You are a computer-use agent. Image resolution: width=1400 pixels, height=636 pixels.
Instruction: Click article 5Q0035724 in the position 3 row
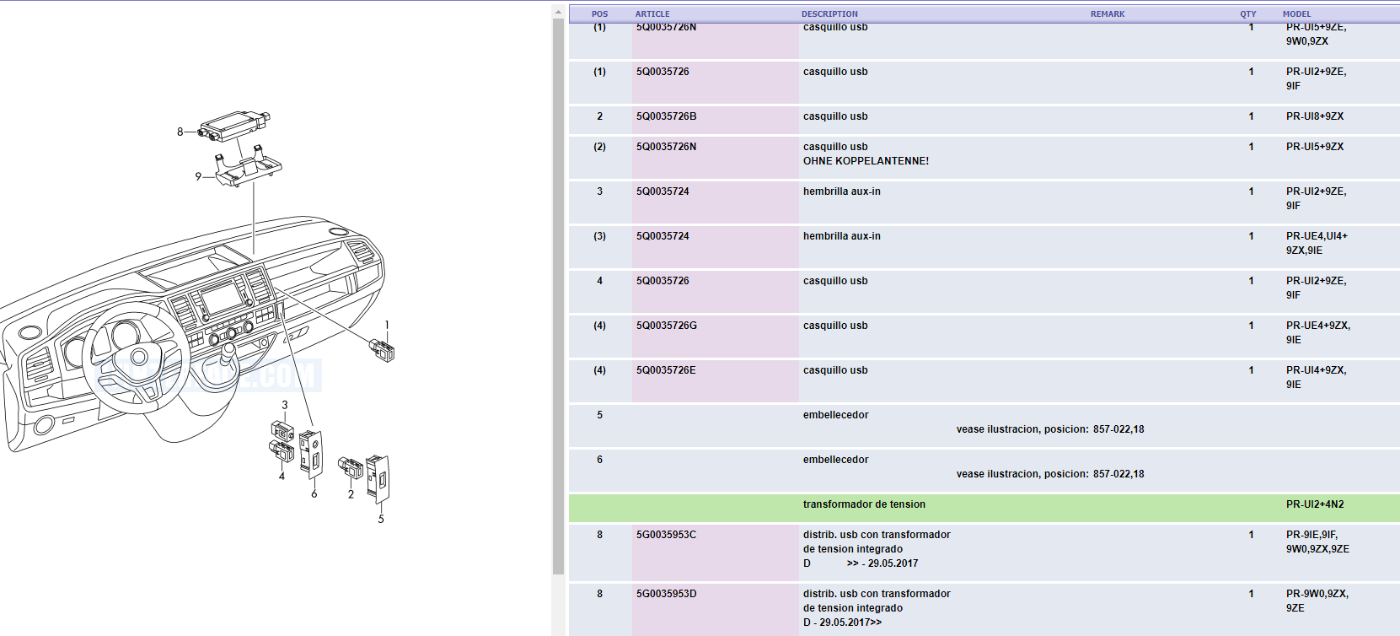coord(662,191)
